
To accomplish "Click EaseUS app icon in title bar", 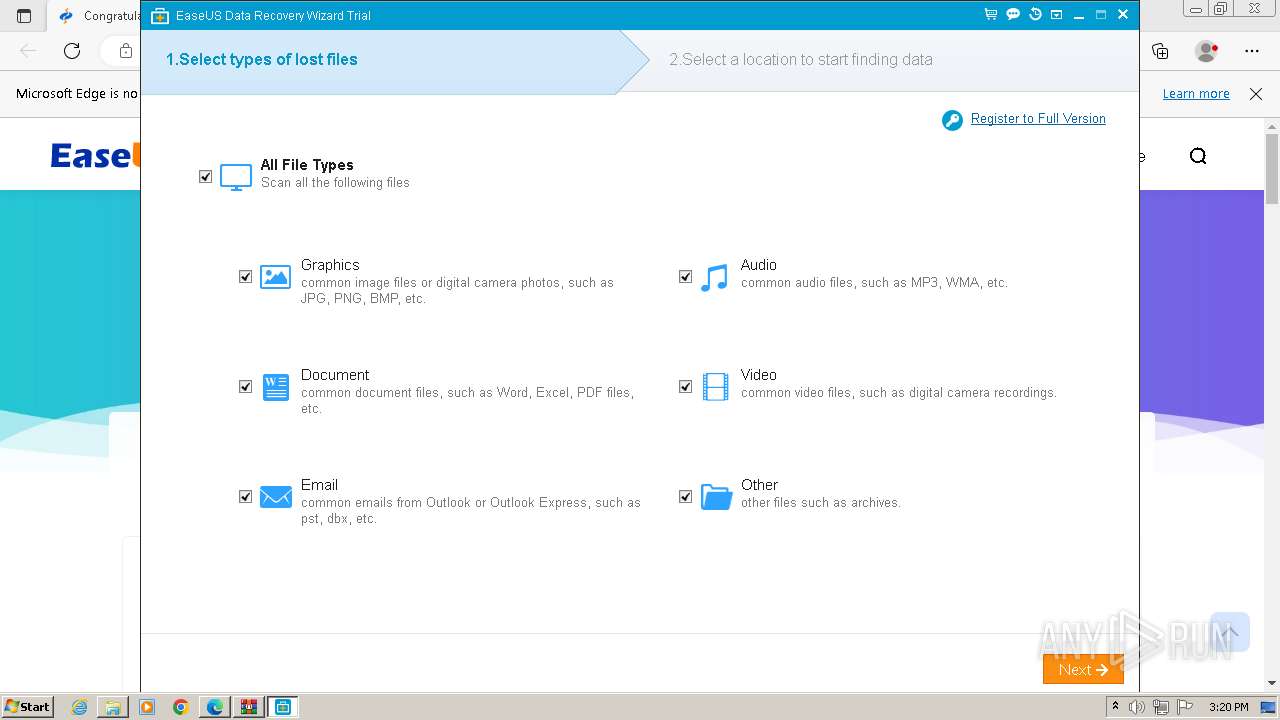I will point(160,16).
